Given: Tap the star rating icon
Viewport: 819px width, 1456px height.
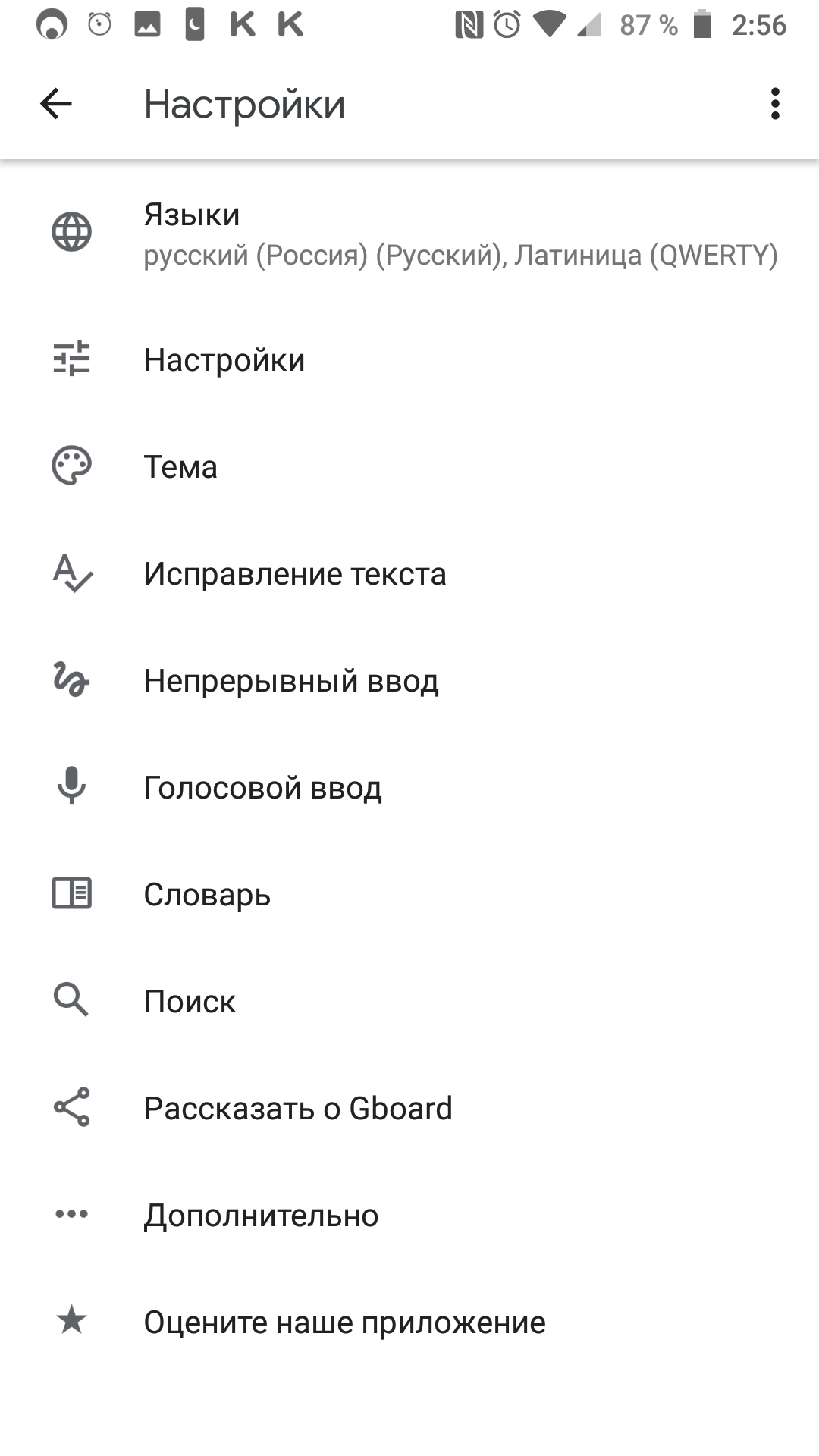Looking at the screenshot, I should coord(71,1321).
